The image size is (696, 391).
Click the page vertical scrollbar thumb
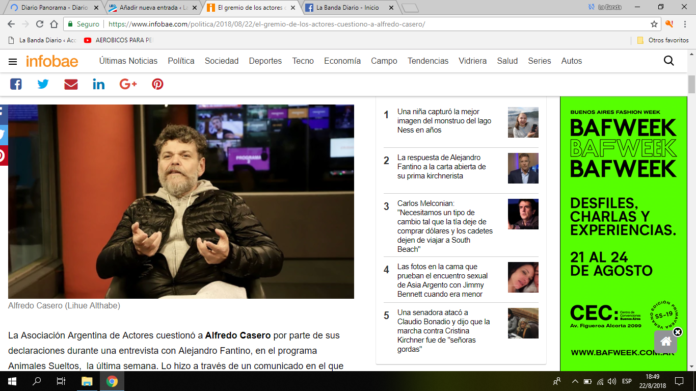[x=691, y=84]
